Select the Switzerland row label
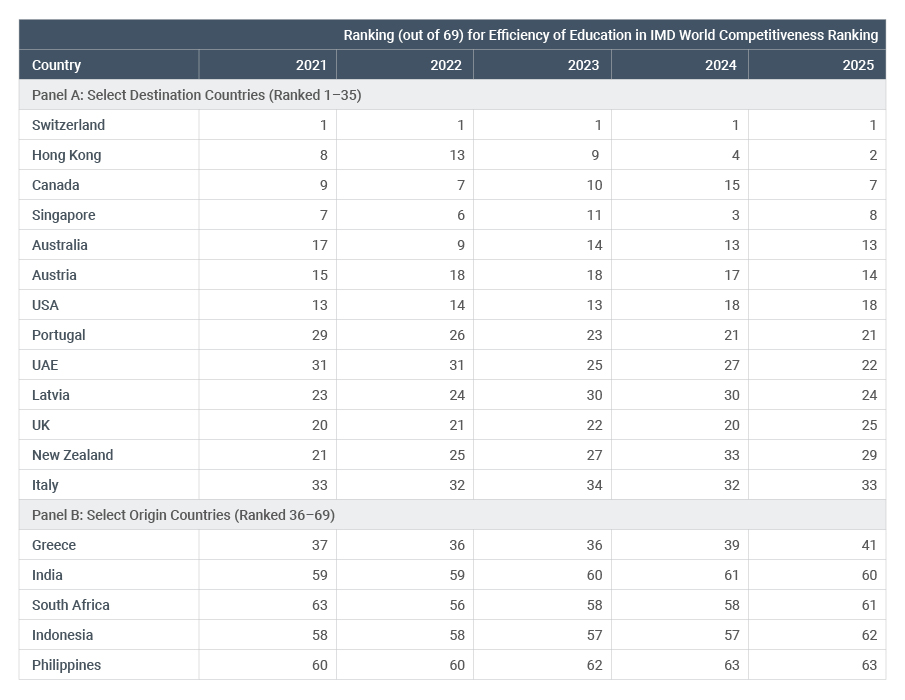Image resolution: width=905 pixels, height=700 pixels. pos(69,125)
